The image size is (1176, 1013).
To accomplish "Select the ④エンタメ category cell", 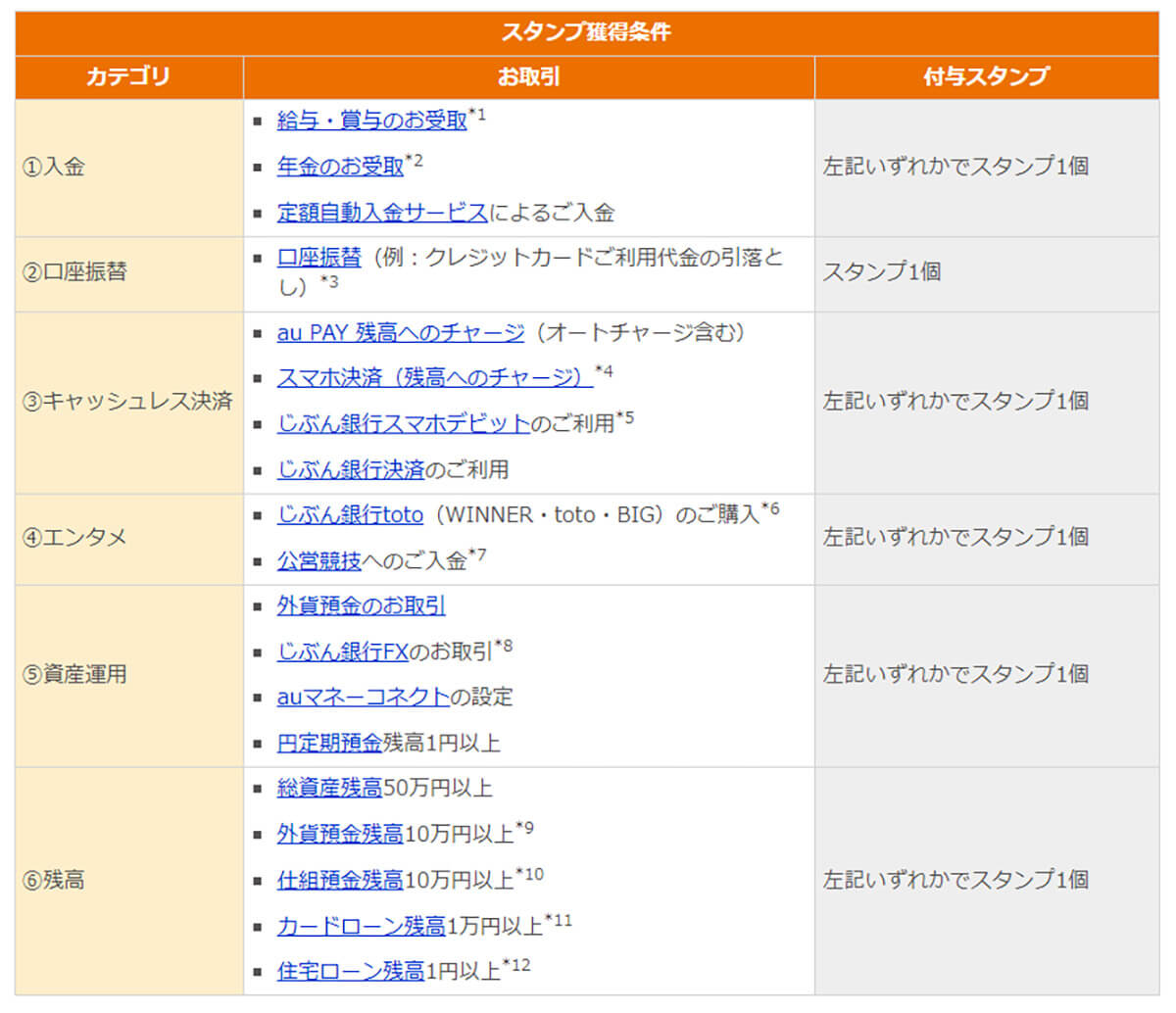I will [x=129, y=539].
